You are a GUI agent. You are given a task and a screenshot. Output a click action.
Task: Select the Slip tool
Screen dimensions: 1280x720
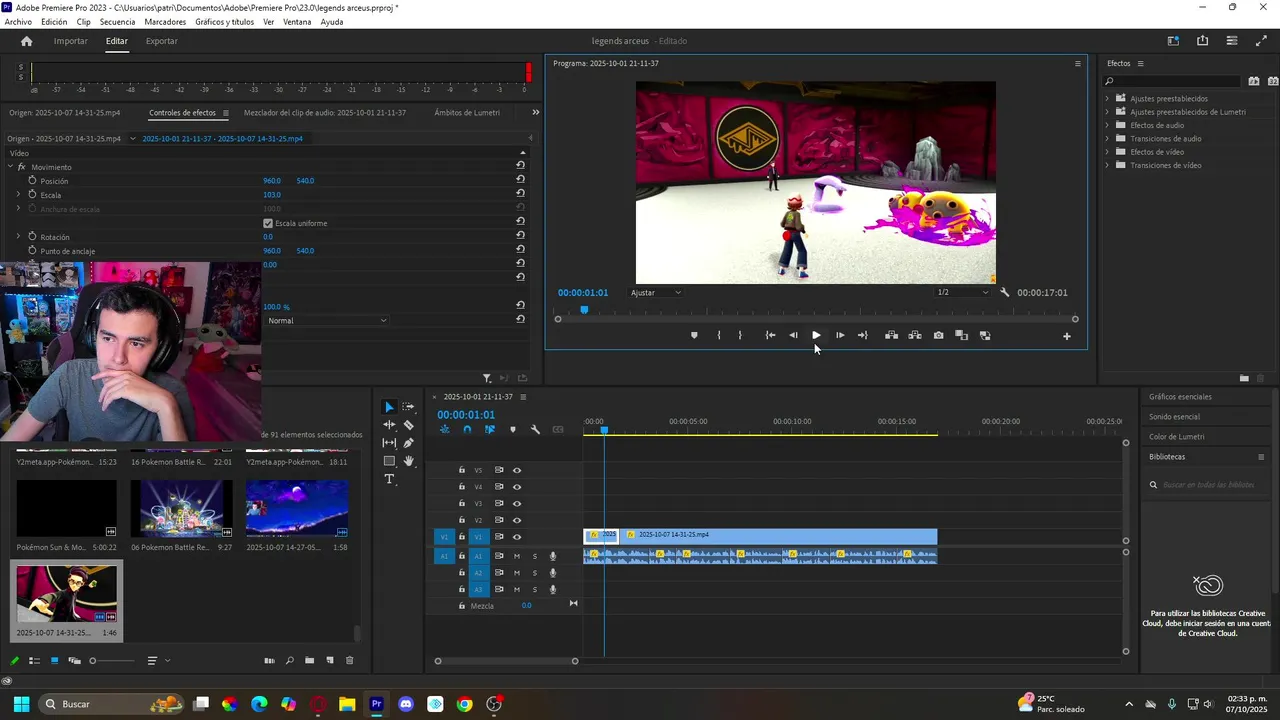[389, 443]
